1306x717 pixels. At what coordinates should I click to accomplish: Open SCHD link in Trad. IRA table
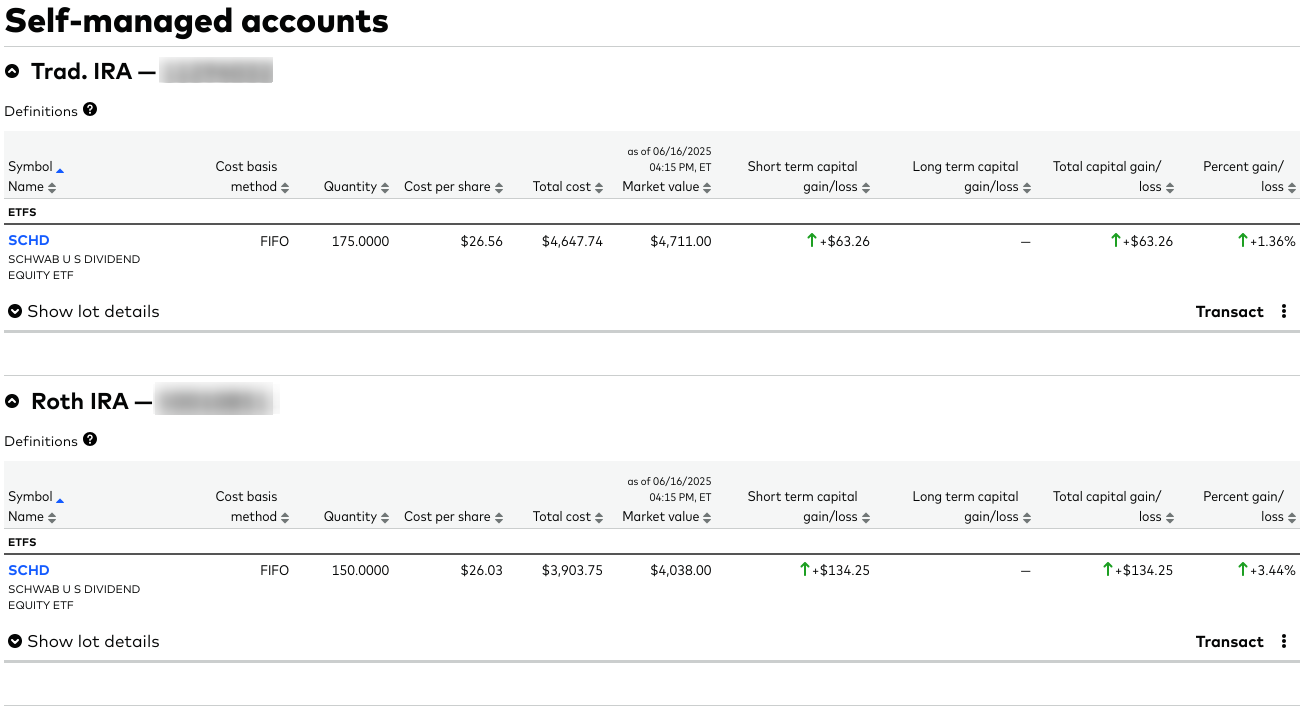pos(29,240)
